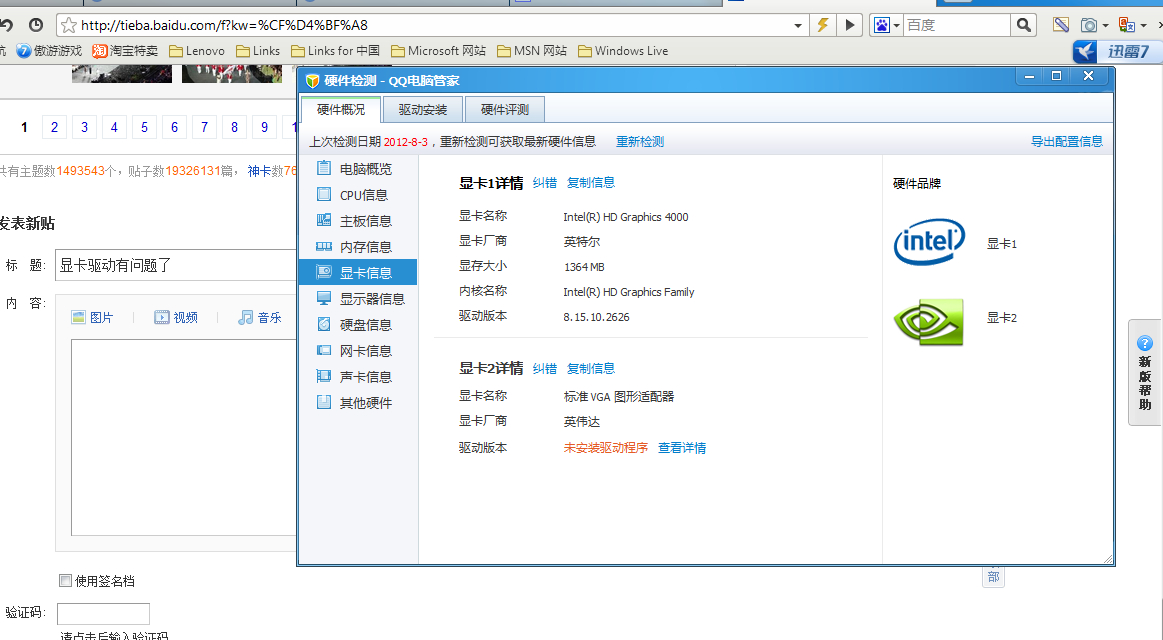
Task: Click the 未安装驱动程序 warning text
Action: tap(605, 448)
